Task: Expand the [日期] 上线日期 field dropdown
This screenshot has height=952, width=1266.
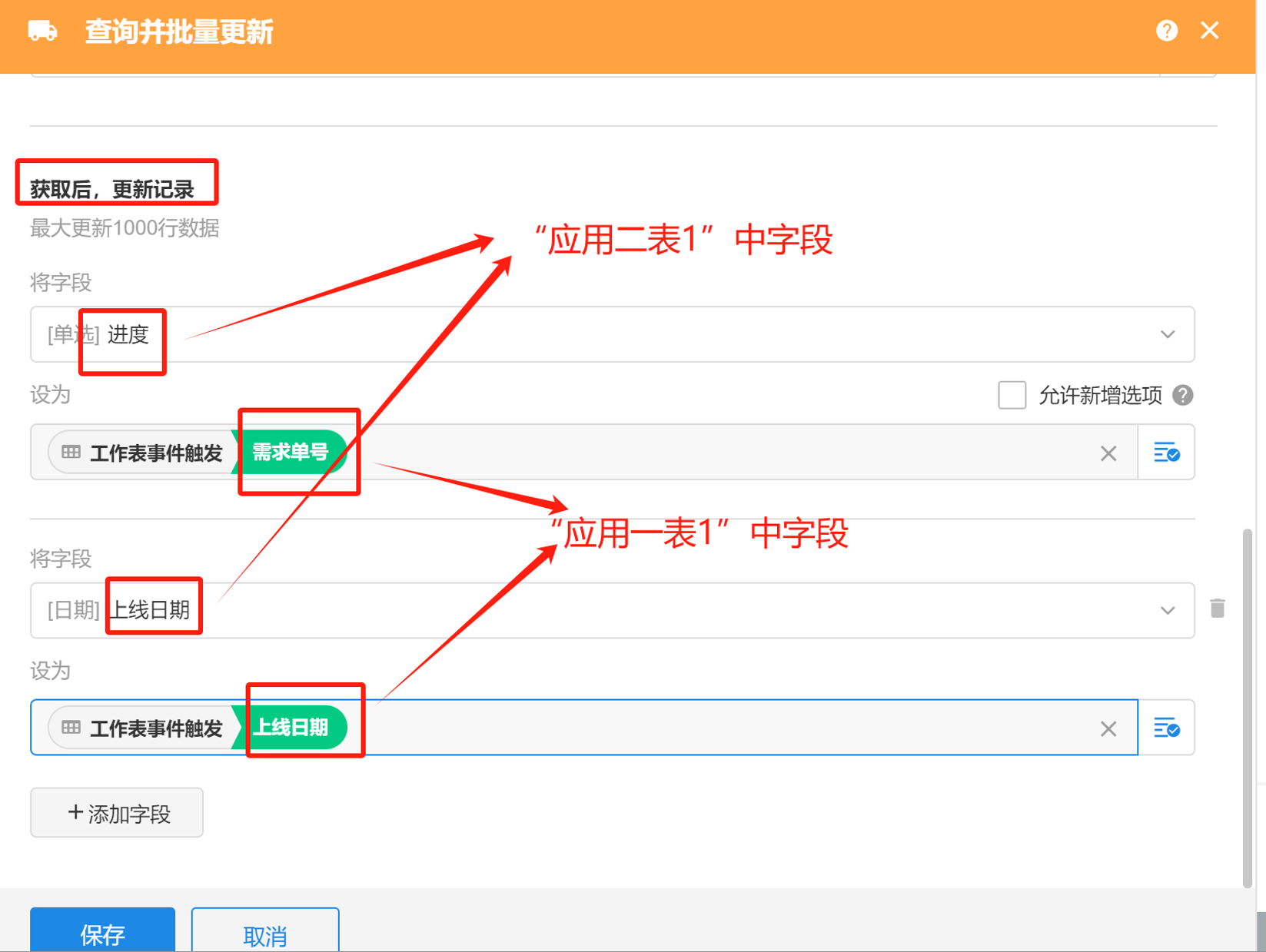Action: tap(1167, 610)
